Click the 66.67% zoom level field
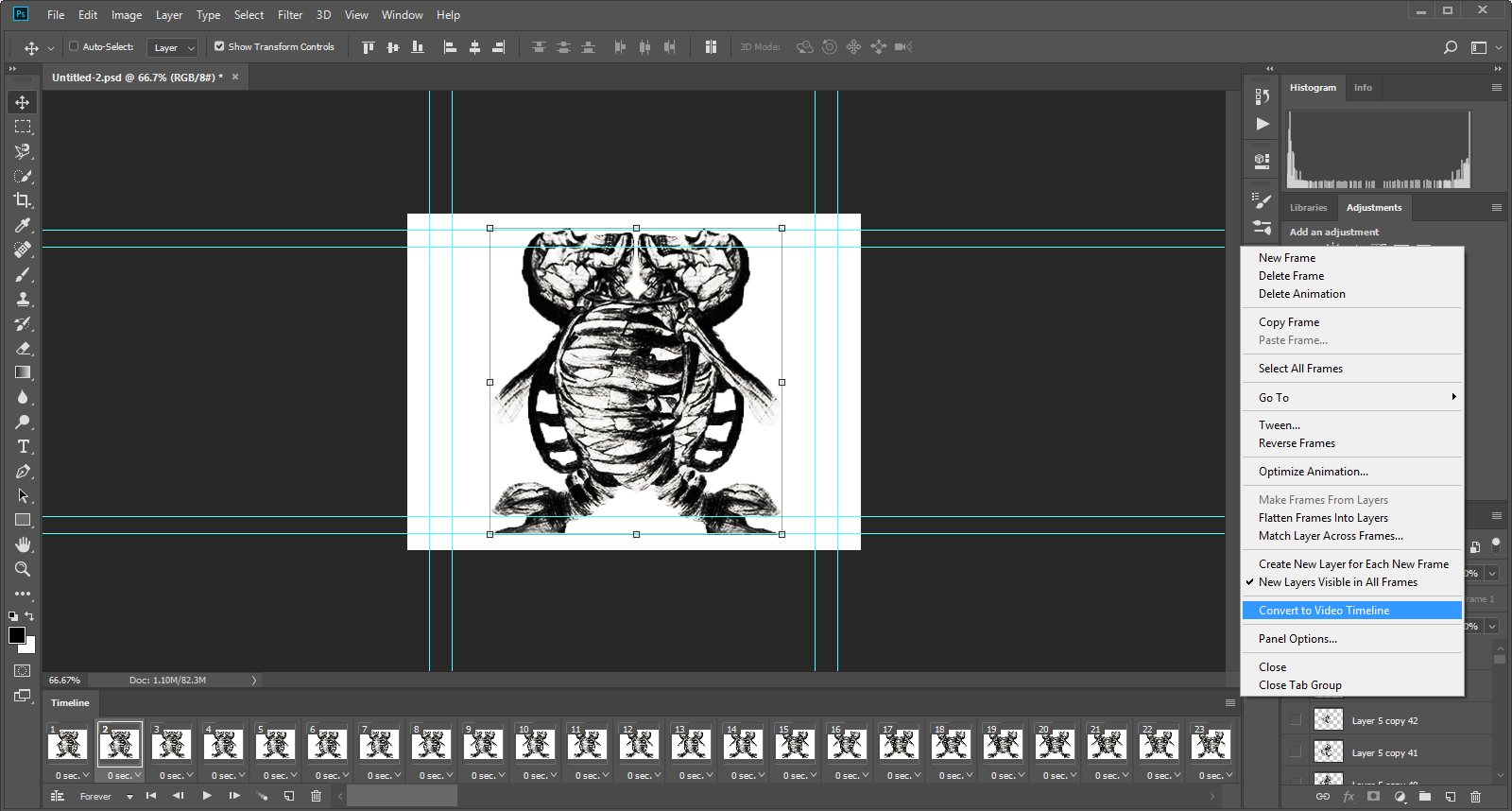 (x=64, y=680)
